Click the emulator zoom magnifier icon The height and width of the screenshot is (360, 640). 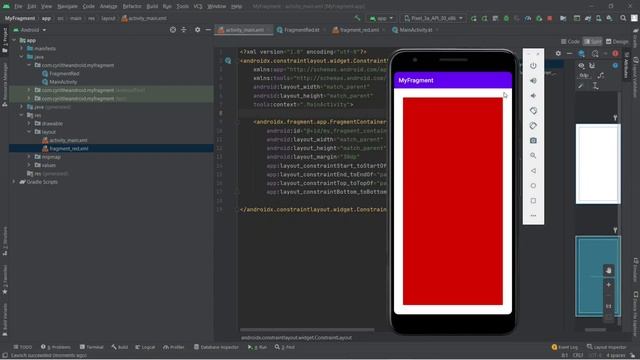533,156
